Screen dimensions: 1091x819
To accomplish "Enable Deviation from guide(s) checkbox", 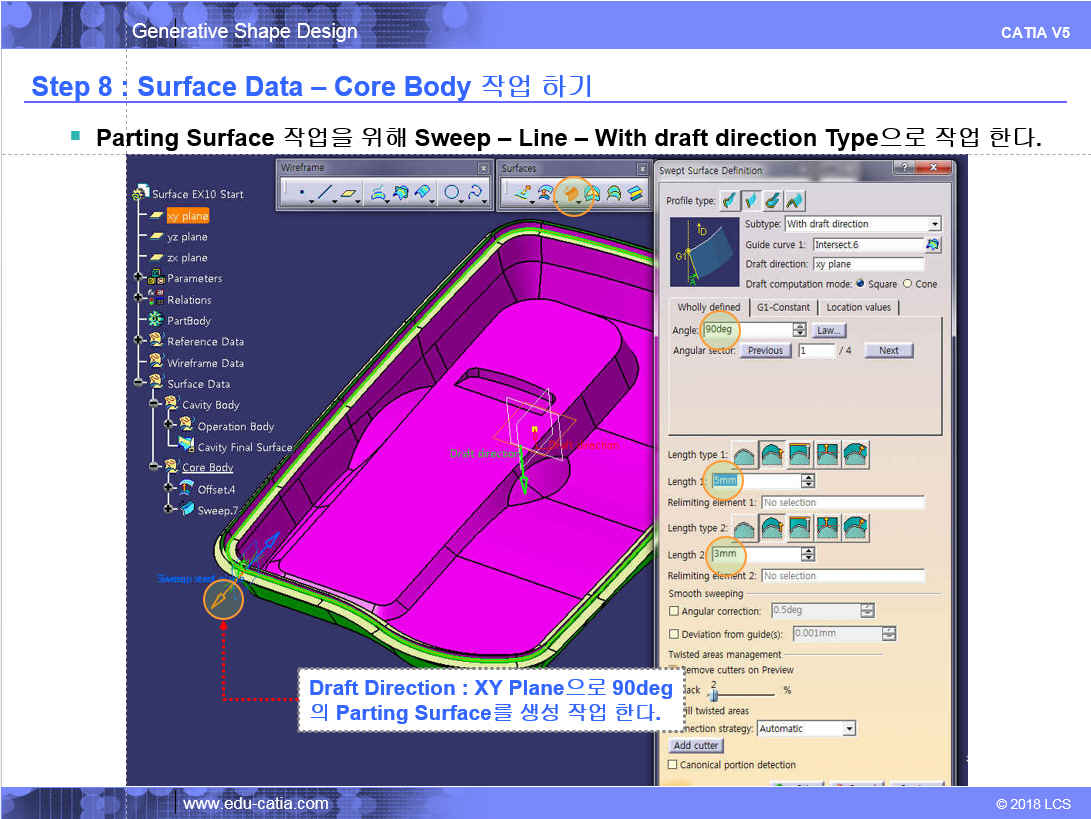I will coord(674,634).
